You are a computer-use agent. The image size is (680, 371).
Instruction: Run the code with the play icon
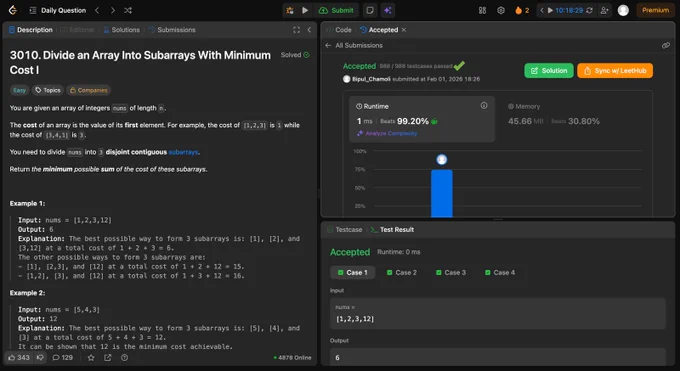click(305, 10)
